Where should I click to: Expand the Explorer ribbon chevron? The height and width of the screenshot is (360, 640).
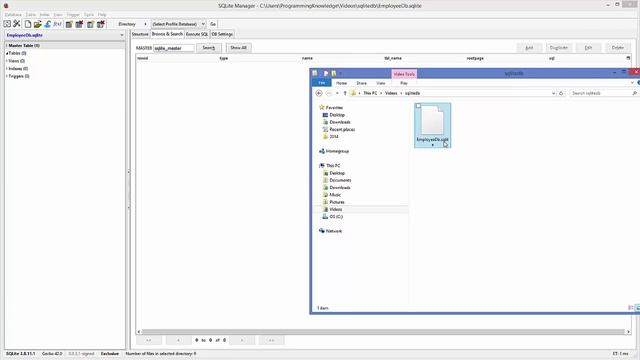[x=632, y=83]
